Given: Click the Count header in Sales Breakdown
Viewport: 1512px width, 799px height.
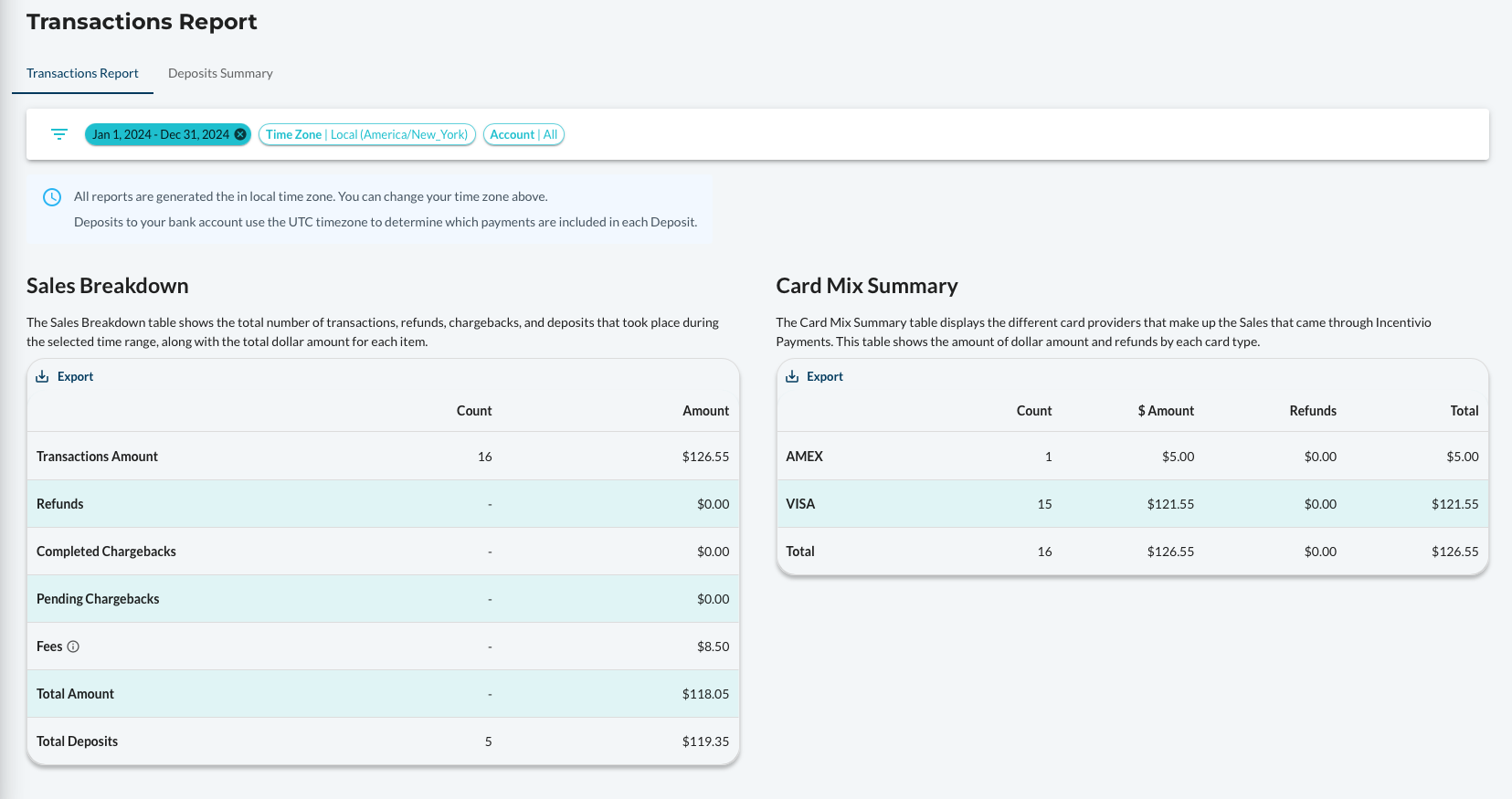Looking at the screenshot, I should pyautogui.click(x=474, y=411).
